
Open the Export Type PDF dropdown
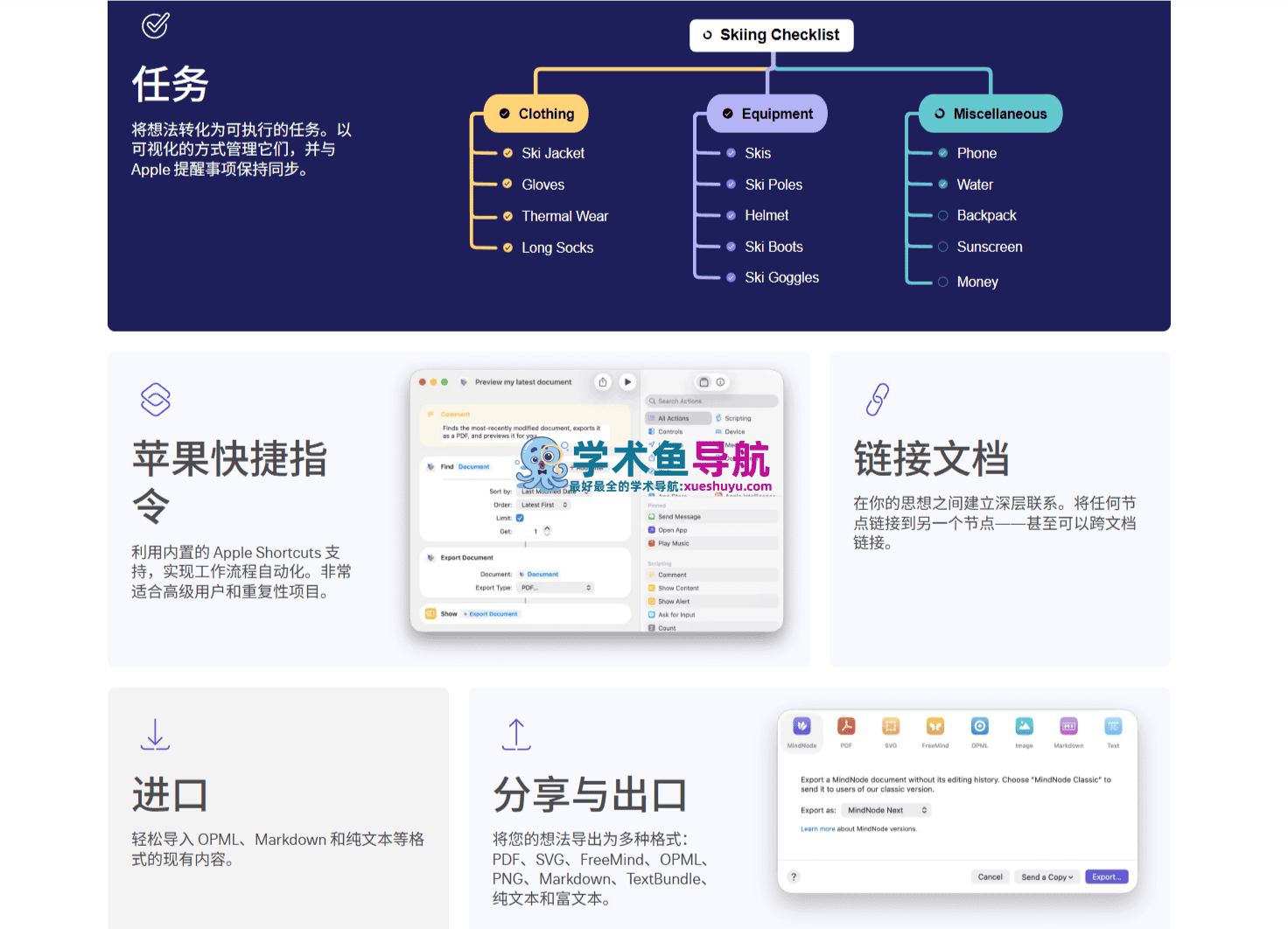[x=556, y=588]
